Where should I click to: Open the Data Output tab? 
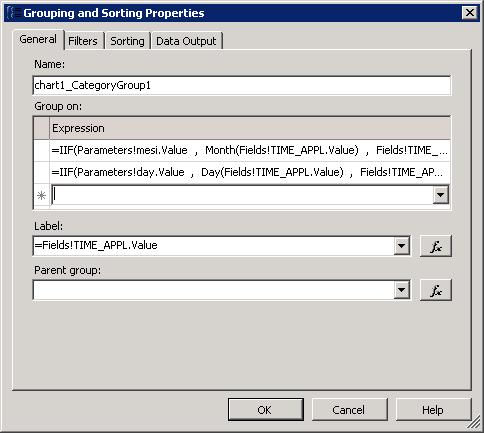(186, 41)
